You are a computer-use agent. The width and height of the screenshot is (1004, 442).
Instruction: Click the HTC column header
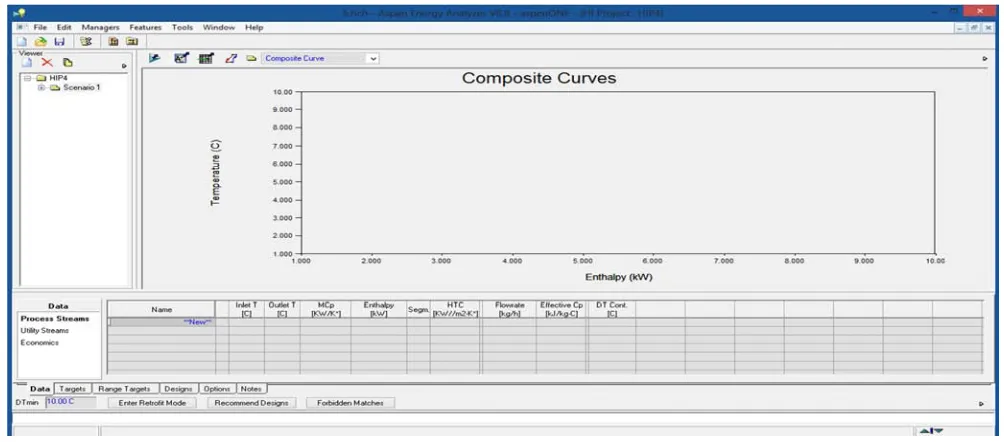tap(455, 309)
